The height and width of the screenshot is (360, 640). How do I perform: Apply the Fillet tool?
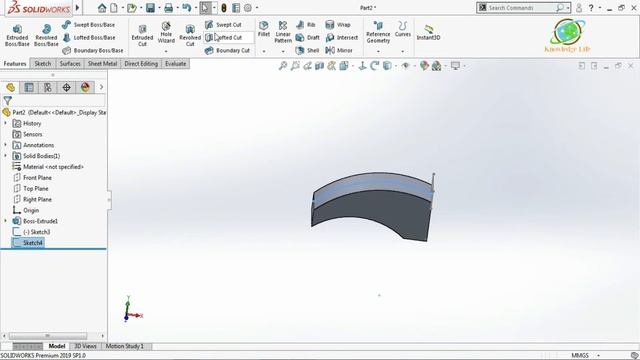[264, 29]
